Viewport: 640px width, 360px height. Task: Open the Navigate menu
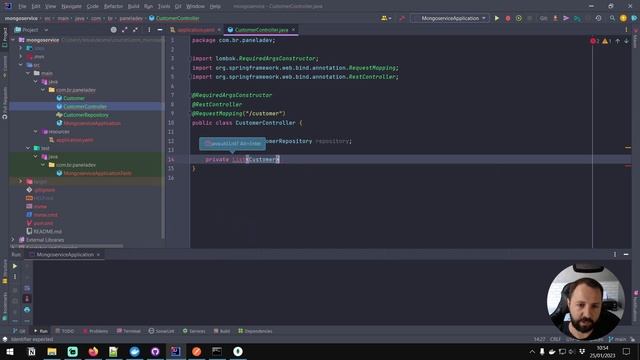71,6
